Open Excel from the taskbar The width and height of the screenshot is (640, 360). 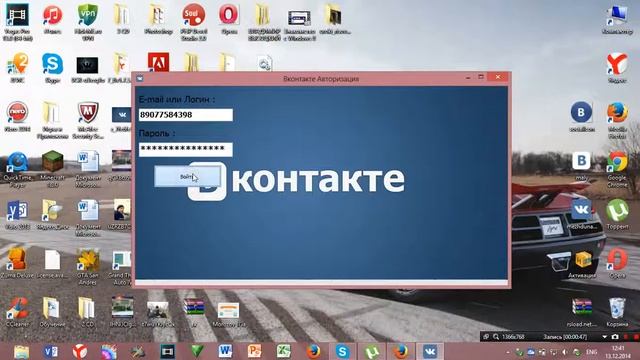284,351
